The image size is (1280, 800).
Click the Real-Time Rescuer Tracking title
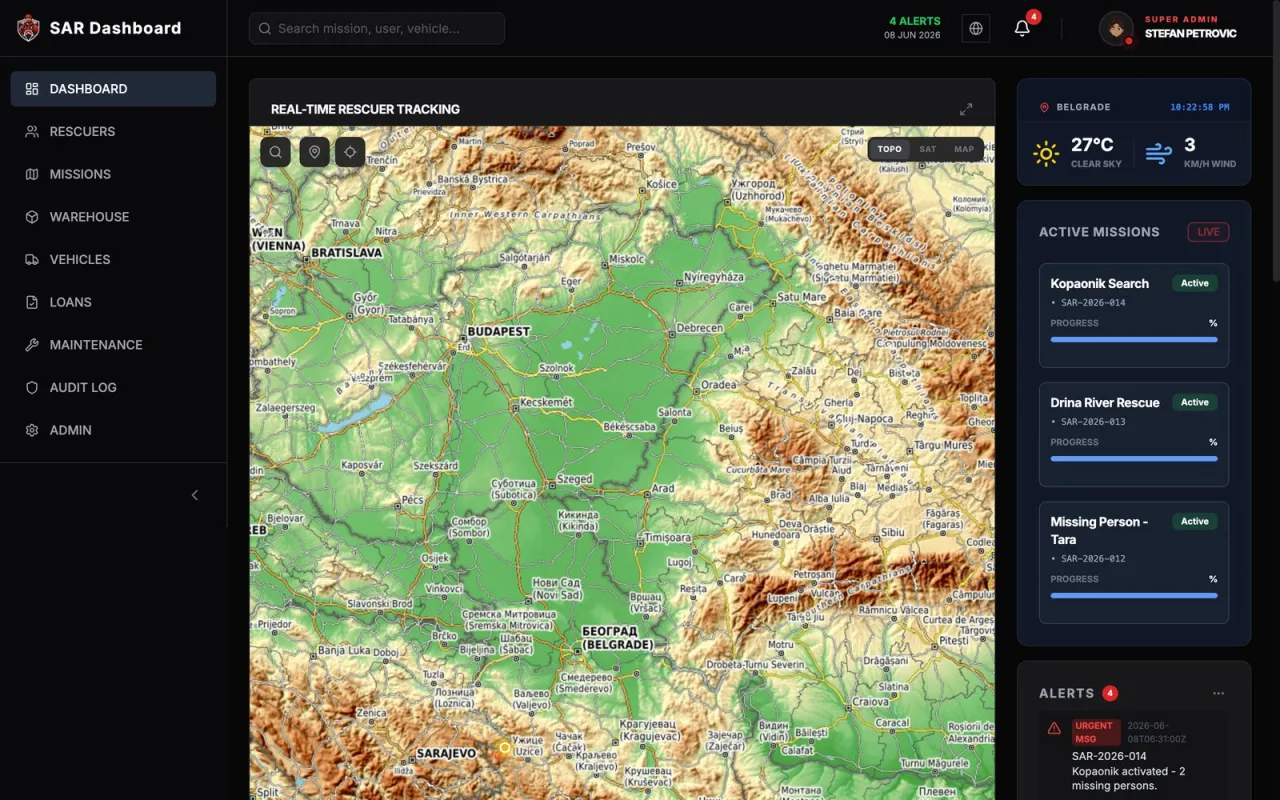click(x=365, y=109)
